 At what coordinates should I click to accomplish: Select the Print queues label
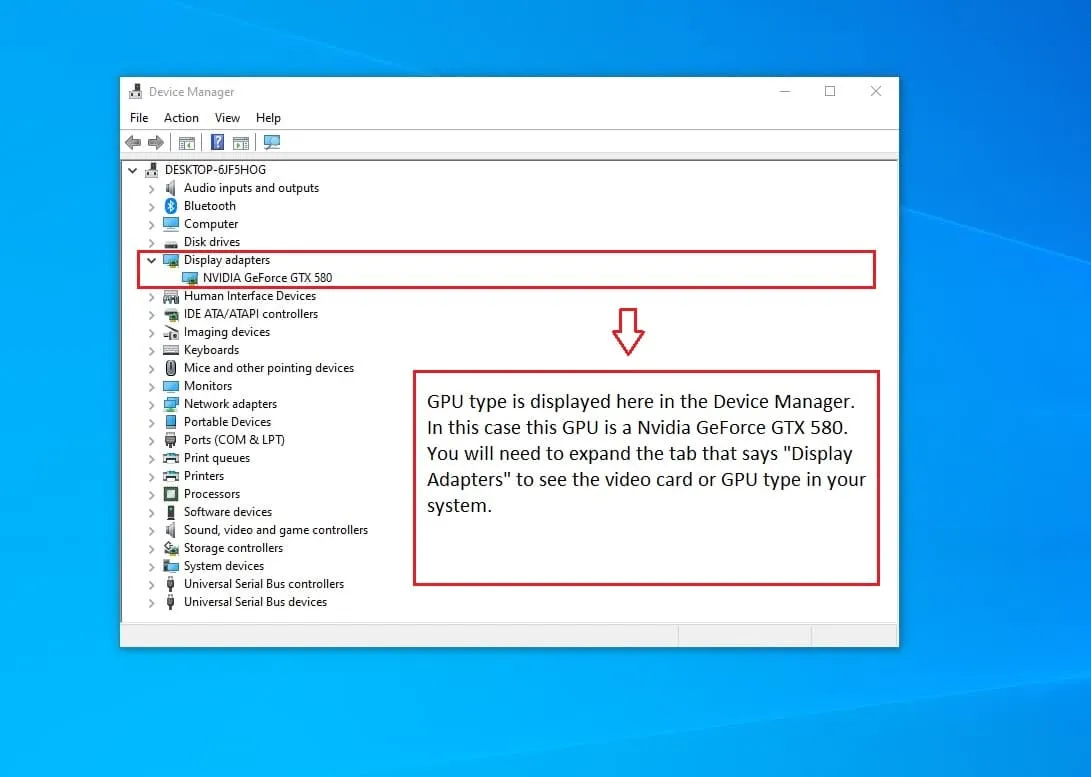[x=217, y=458]
